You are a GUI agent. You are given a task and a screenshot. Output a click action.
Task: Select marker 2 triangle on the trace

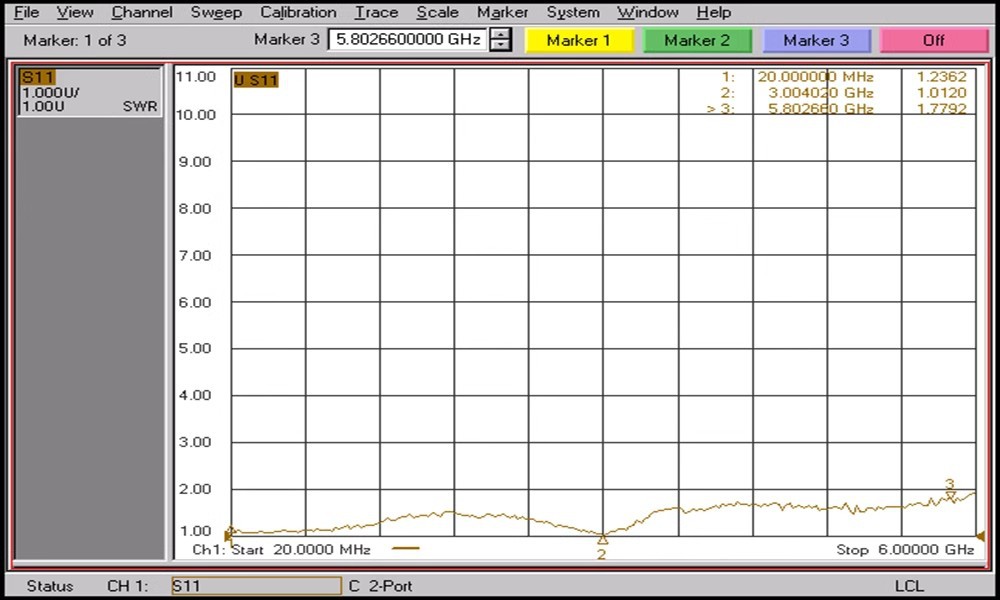[x=603, y=540]
